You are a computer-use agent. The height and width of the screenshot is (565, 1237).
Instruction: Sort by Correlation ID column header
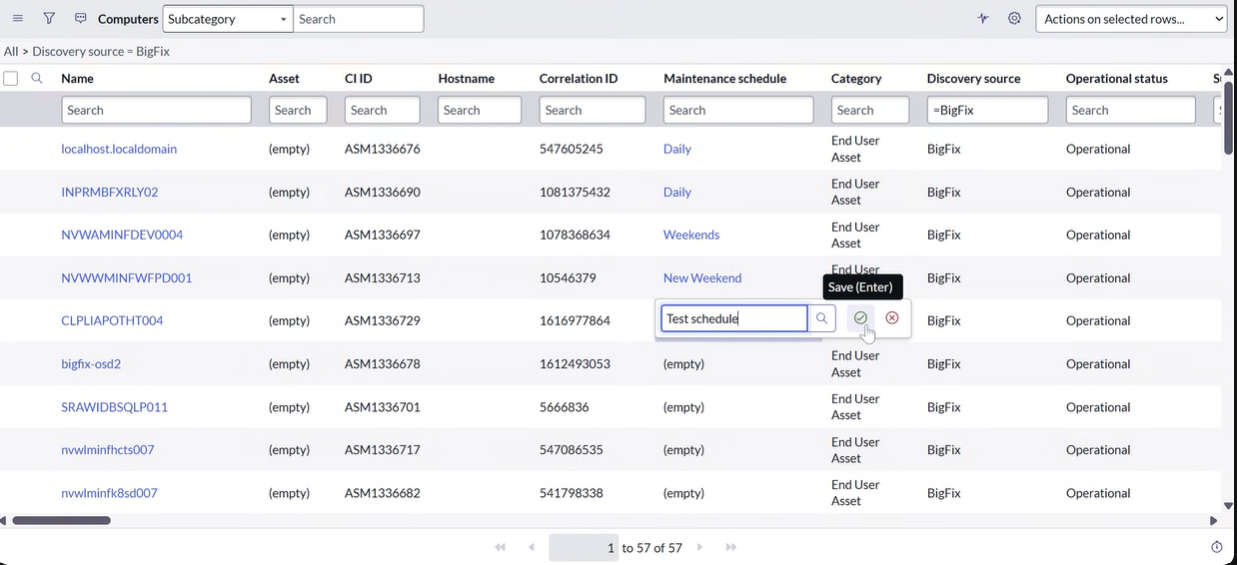578,78
